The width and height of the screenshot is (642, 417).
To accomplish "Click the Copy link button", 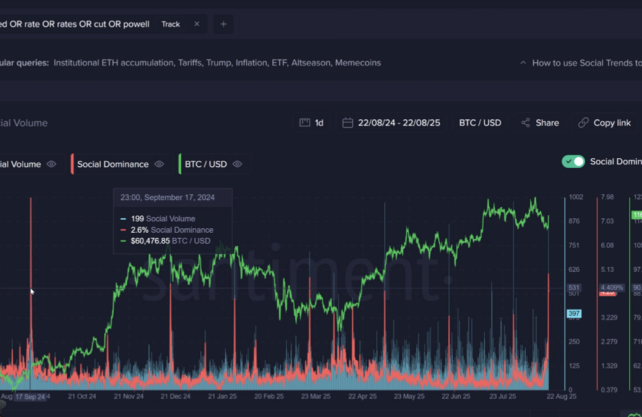I will point(605,123).
